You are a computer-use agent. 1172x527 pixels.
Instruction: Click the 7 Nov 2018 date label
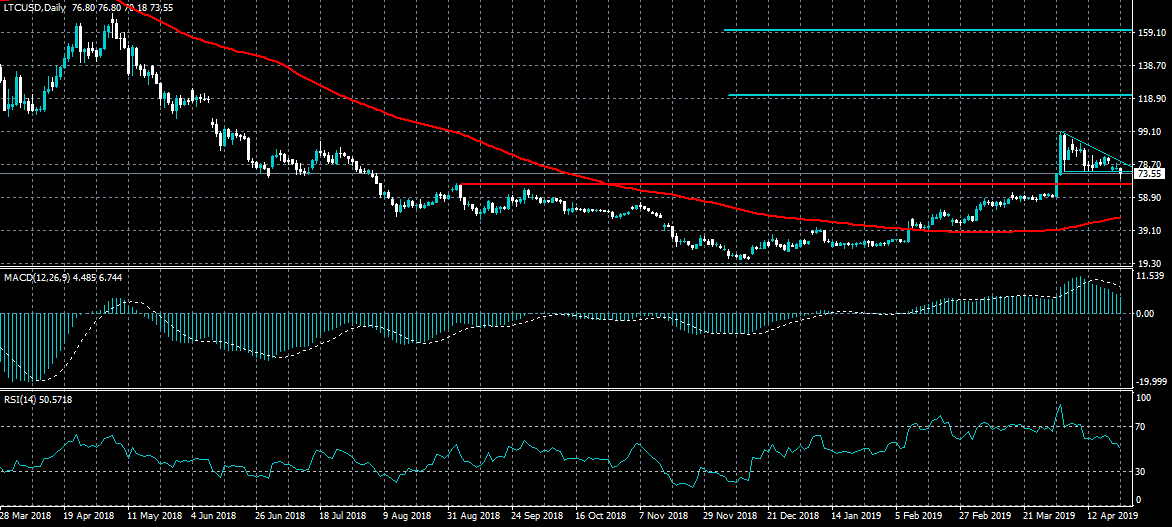click(x=661, y=517)
